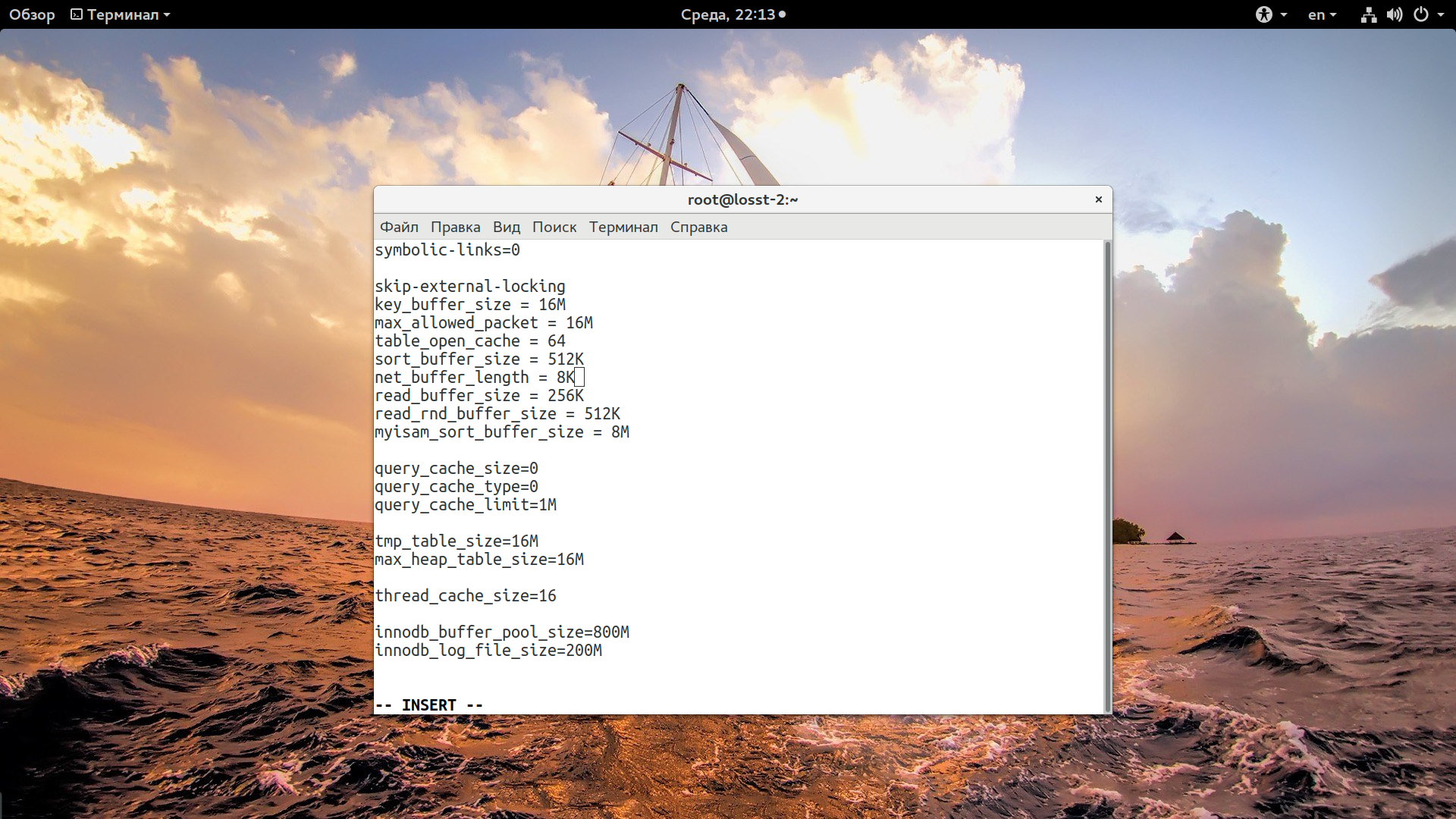This screenshot has height=819, width=1456.
Task: Open the Терминал menu in window menubar
Action: [623, 227]
